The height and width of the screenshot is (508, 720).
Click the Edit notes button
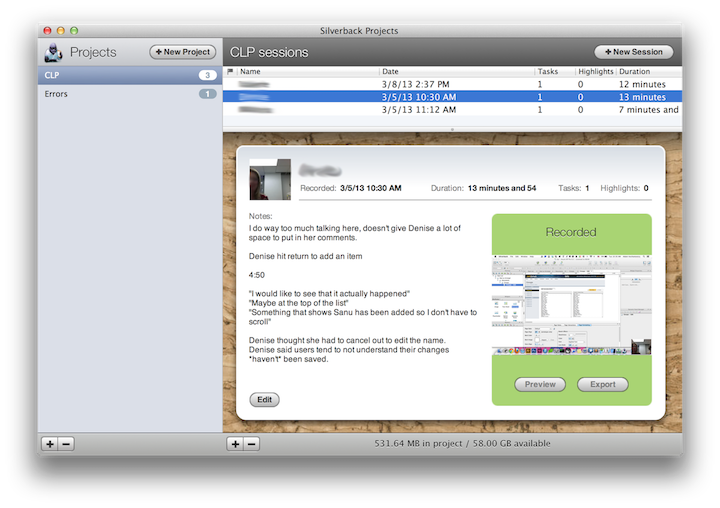(264, 400)
